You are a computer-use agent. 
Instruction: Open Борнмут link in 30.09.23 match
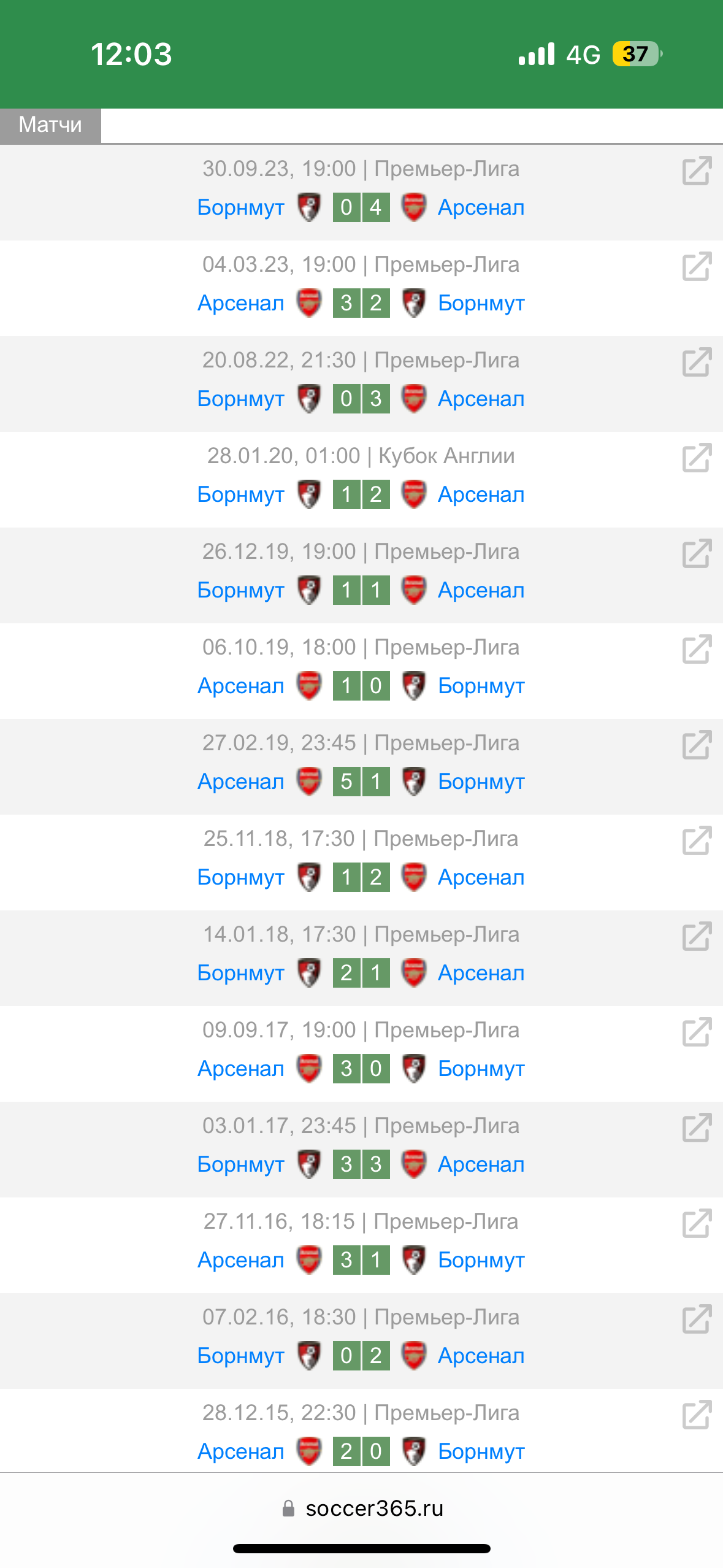pos(241,207)
